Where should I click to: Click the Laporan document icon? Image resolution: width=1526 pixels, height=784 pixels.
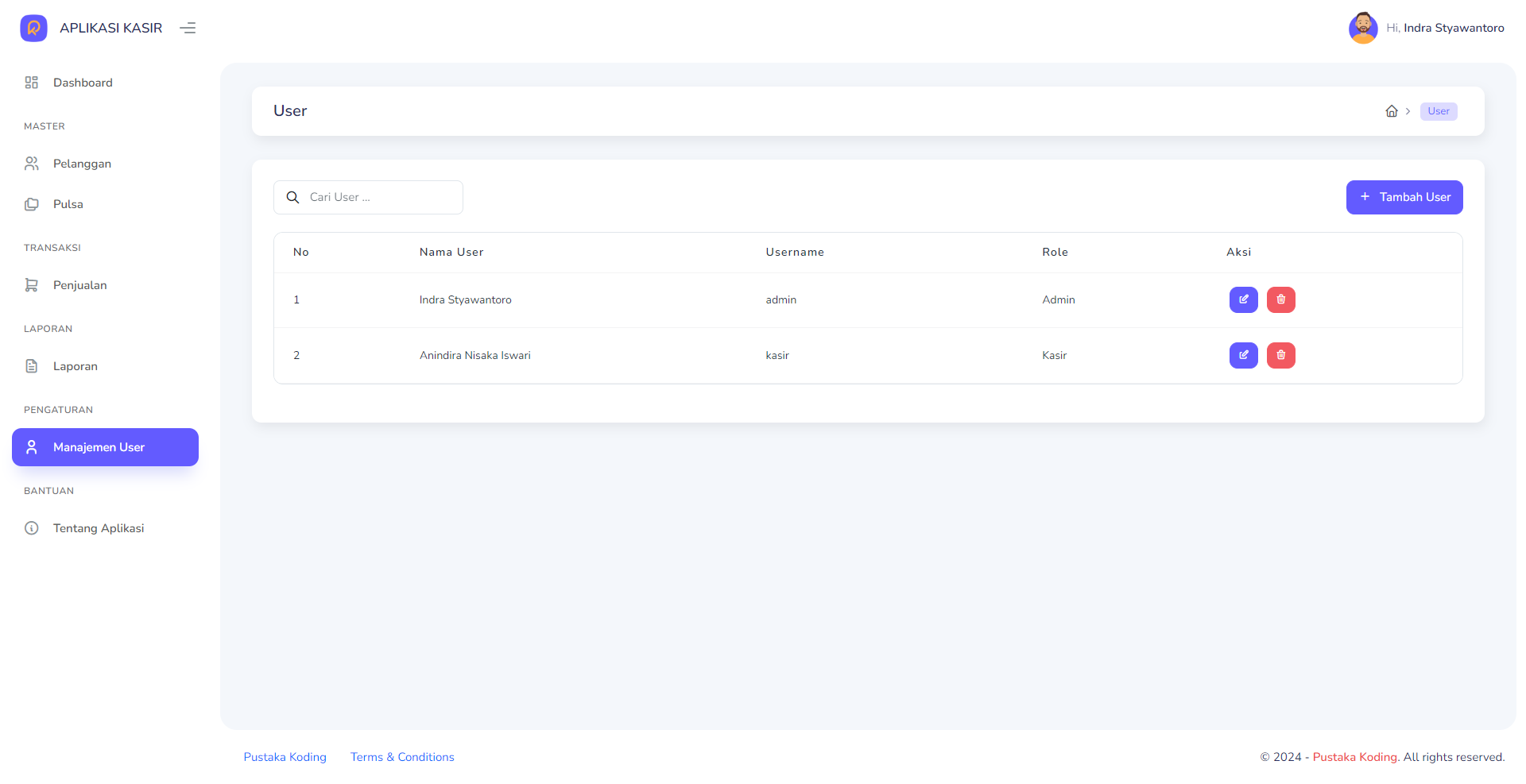31,365
